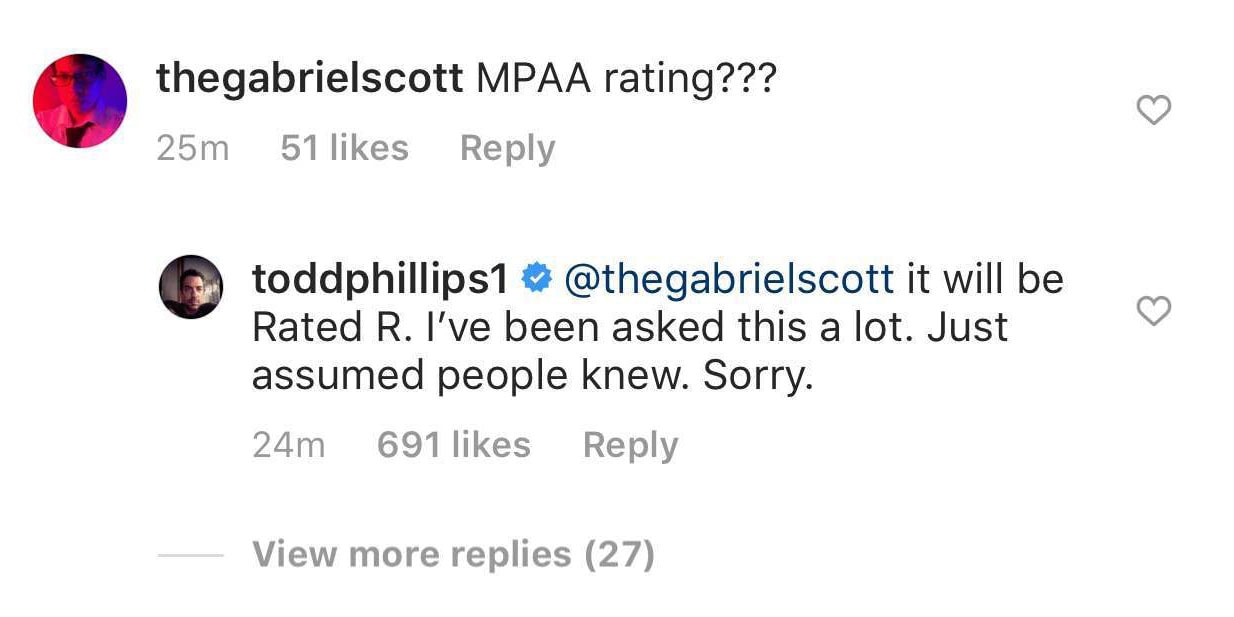Image resolution: width=1234 pixels, height=617 pixels.
Task: Open toddphillips1's small profile avatar
Action: click(190, 287)
